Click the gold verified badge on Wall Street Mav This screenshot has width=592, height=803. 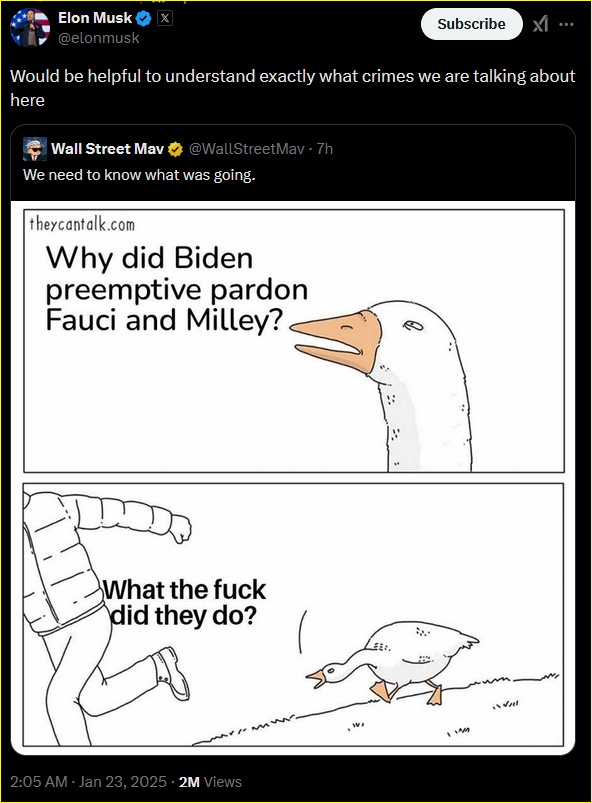(175, 150)
